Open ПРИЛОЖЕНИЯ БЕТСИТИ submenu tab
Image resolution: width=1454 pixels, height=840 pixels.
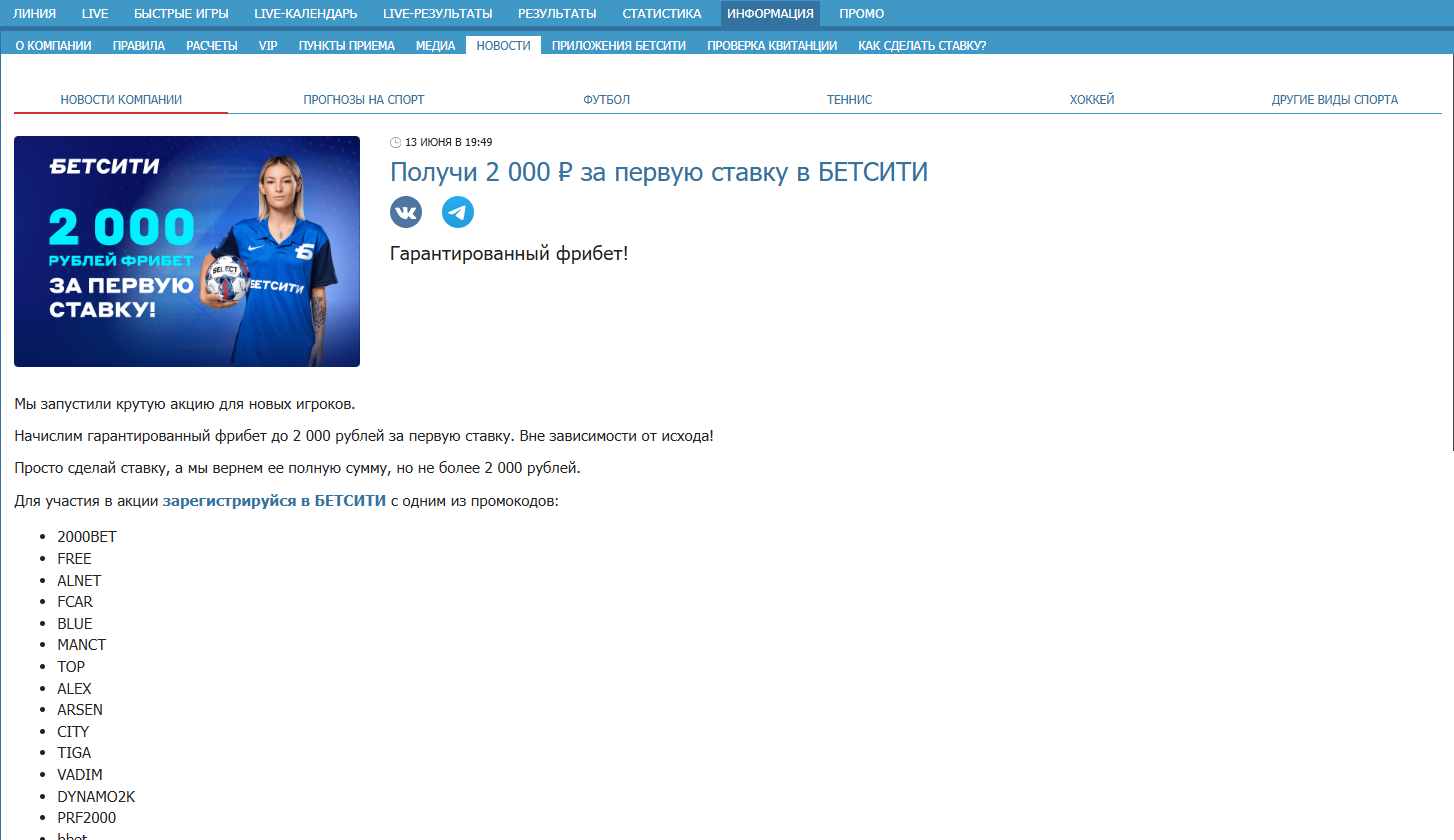tap(619, 45)
